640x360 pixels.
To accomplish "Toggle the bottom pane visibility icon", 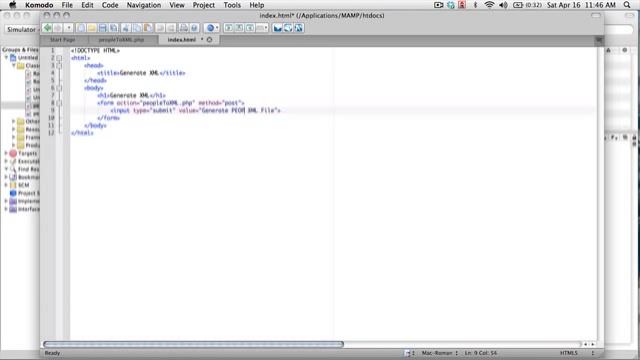I will [x=239, y=28].
